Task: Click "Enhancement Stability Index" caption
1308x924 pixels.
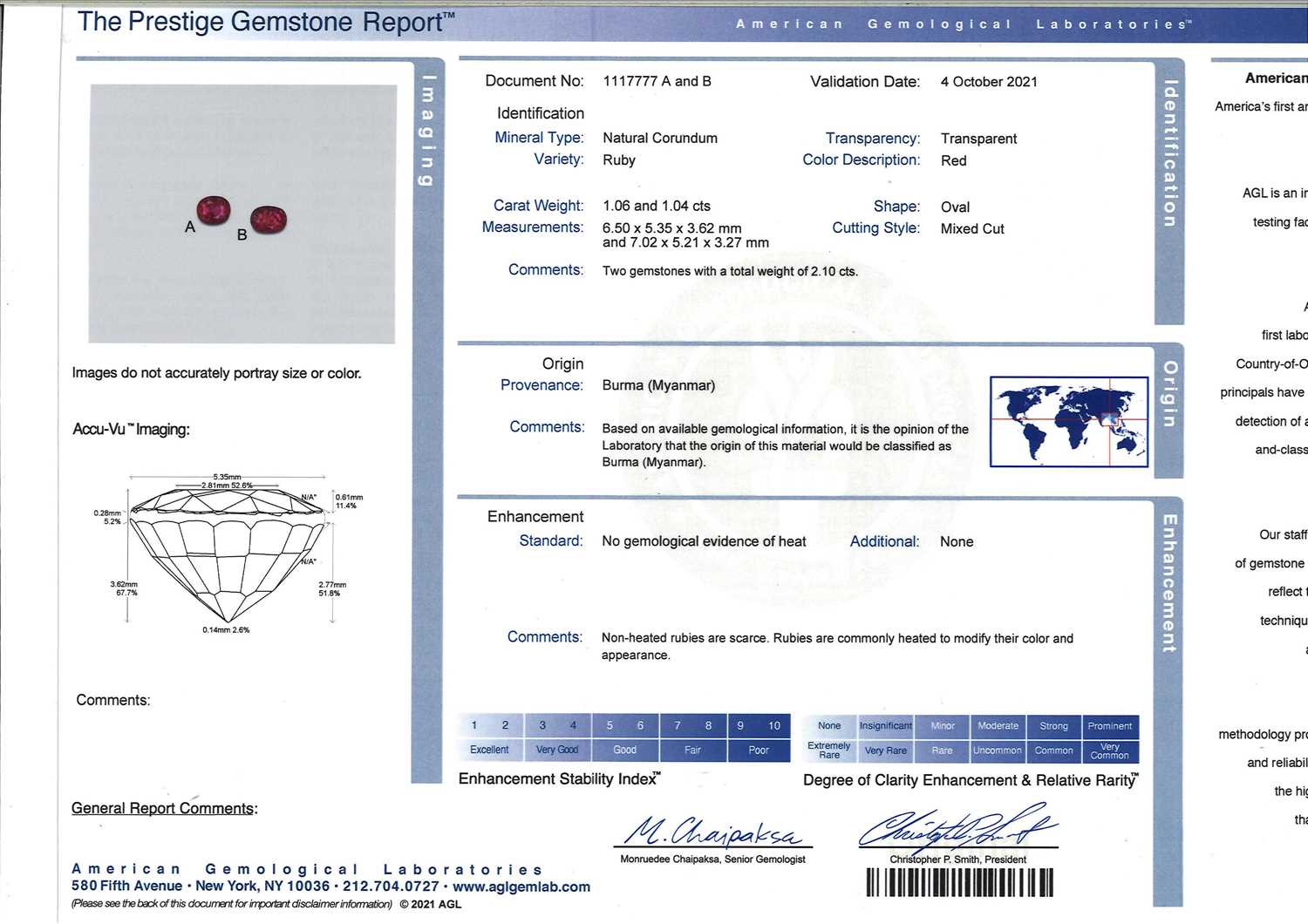Action: click(x=560, y=778)
